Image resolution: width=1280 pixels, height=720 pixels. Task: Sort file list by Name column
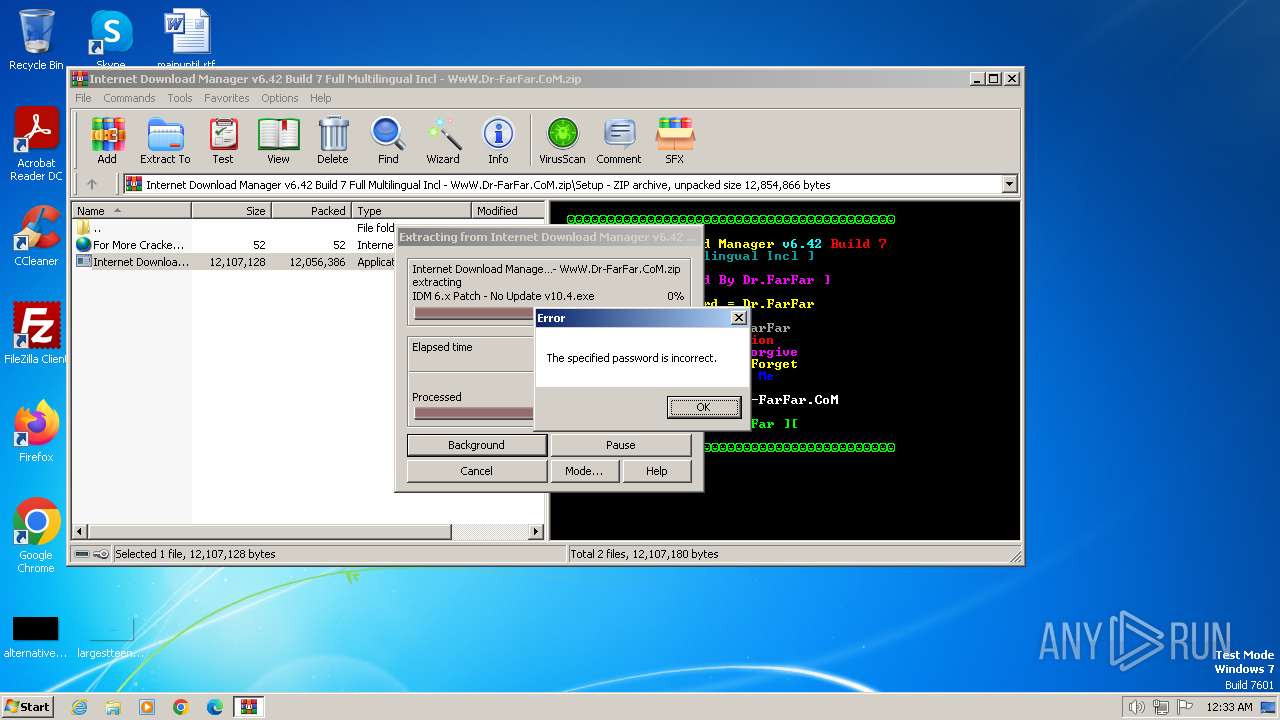click(132, 210)
